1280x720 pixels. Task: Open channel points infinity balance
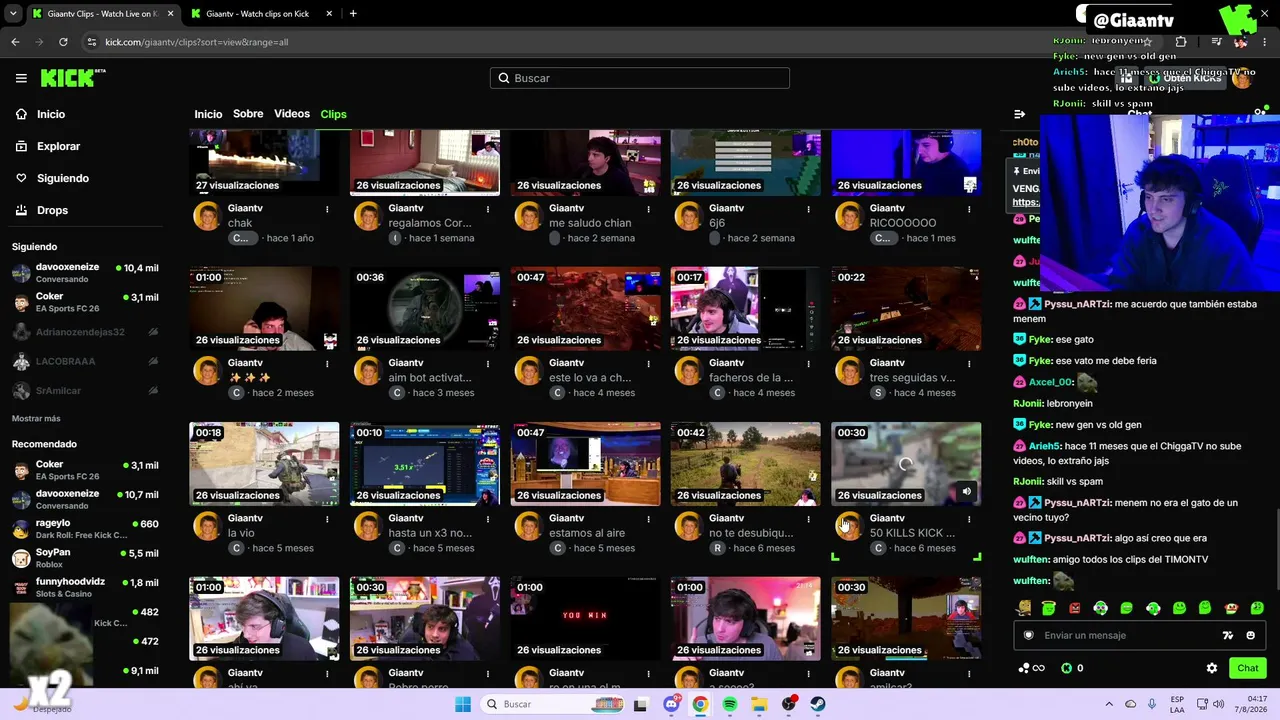tap(1031, 668)
